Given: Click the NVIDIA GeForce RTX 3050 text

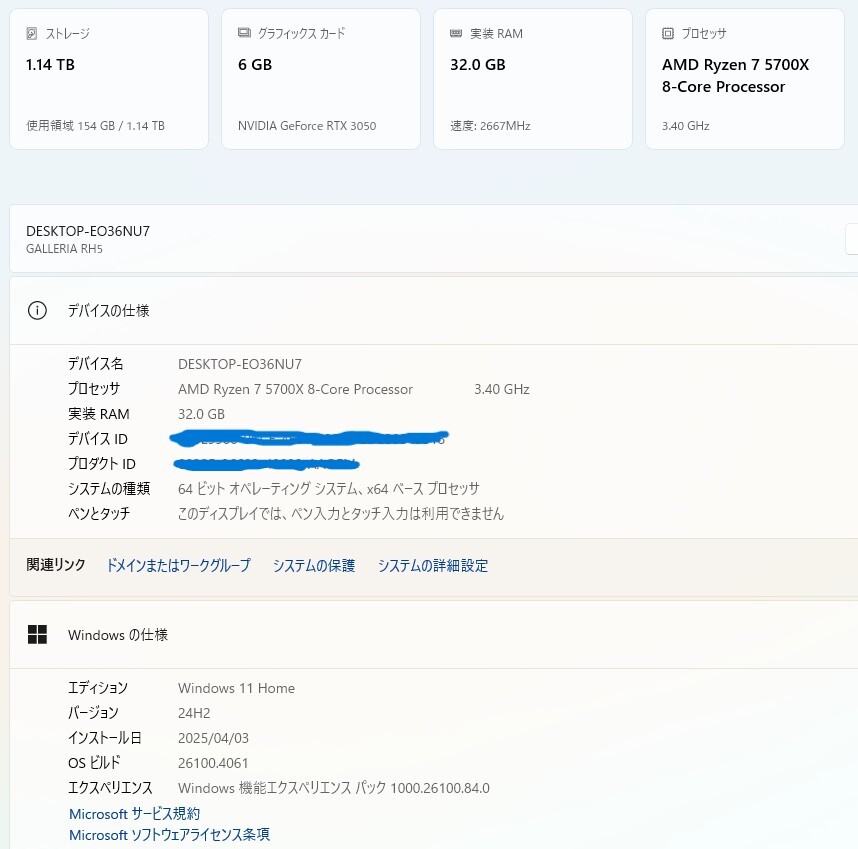Looking at the screenshot, I should click(x=307, y=126).
